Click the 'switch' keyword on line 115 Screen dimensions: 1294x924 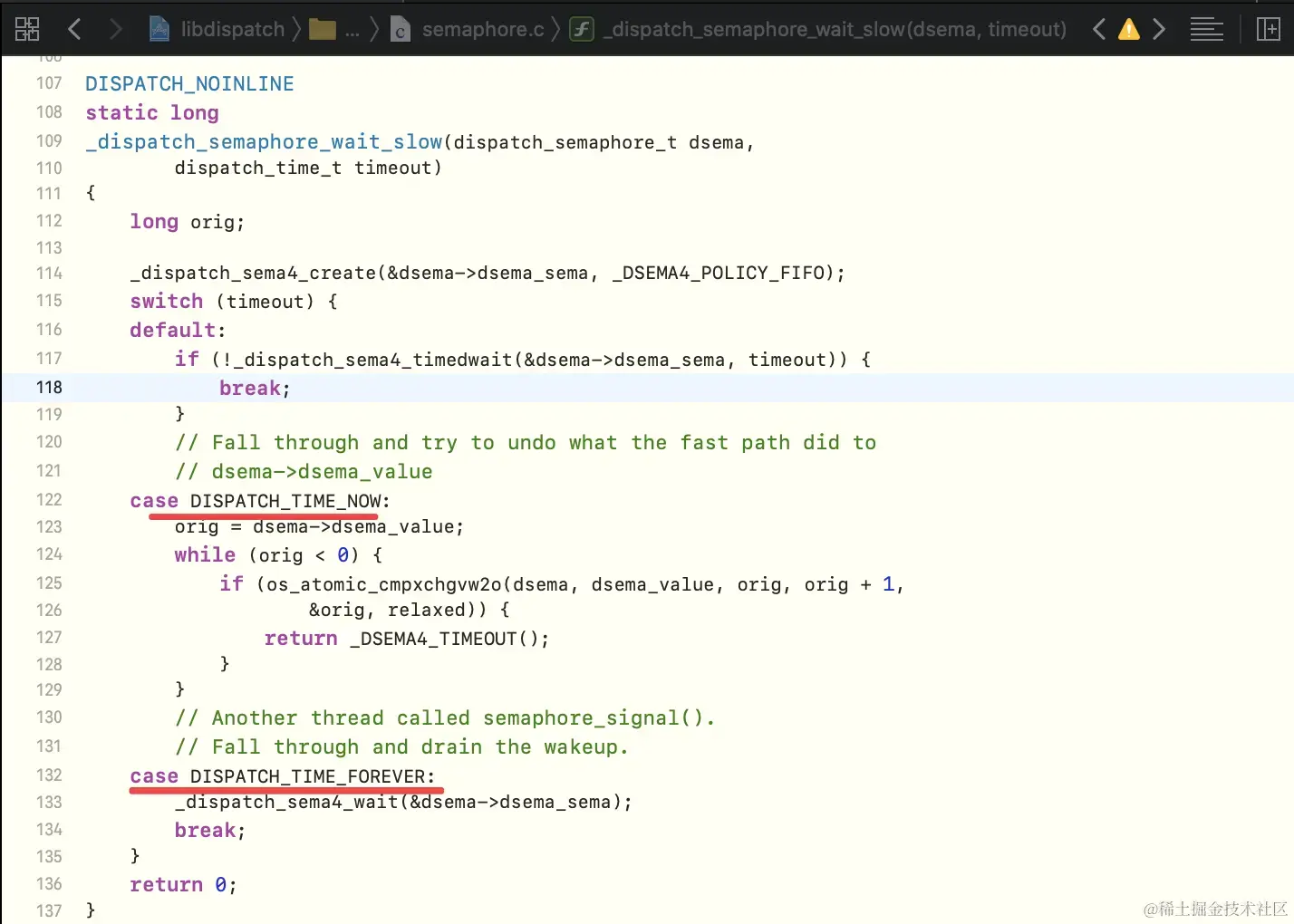[x=166, y=302]
